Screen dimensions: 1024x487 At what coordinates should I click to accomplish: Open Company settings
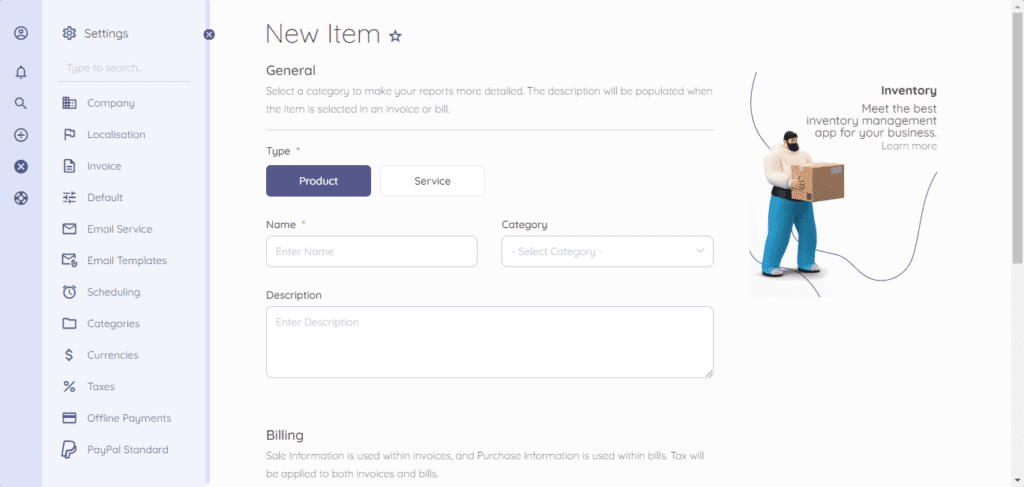point(110,103)
